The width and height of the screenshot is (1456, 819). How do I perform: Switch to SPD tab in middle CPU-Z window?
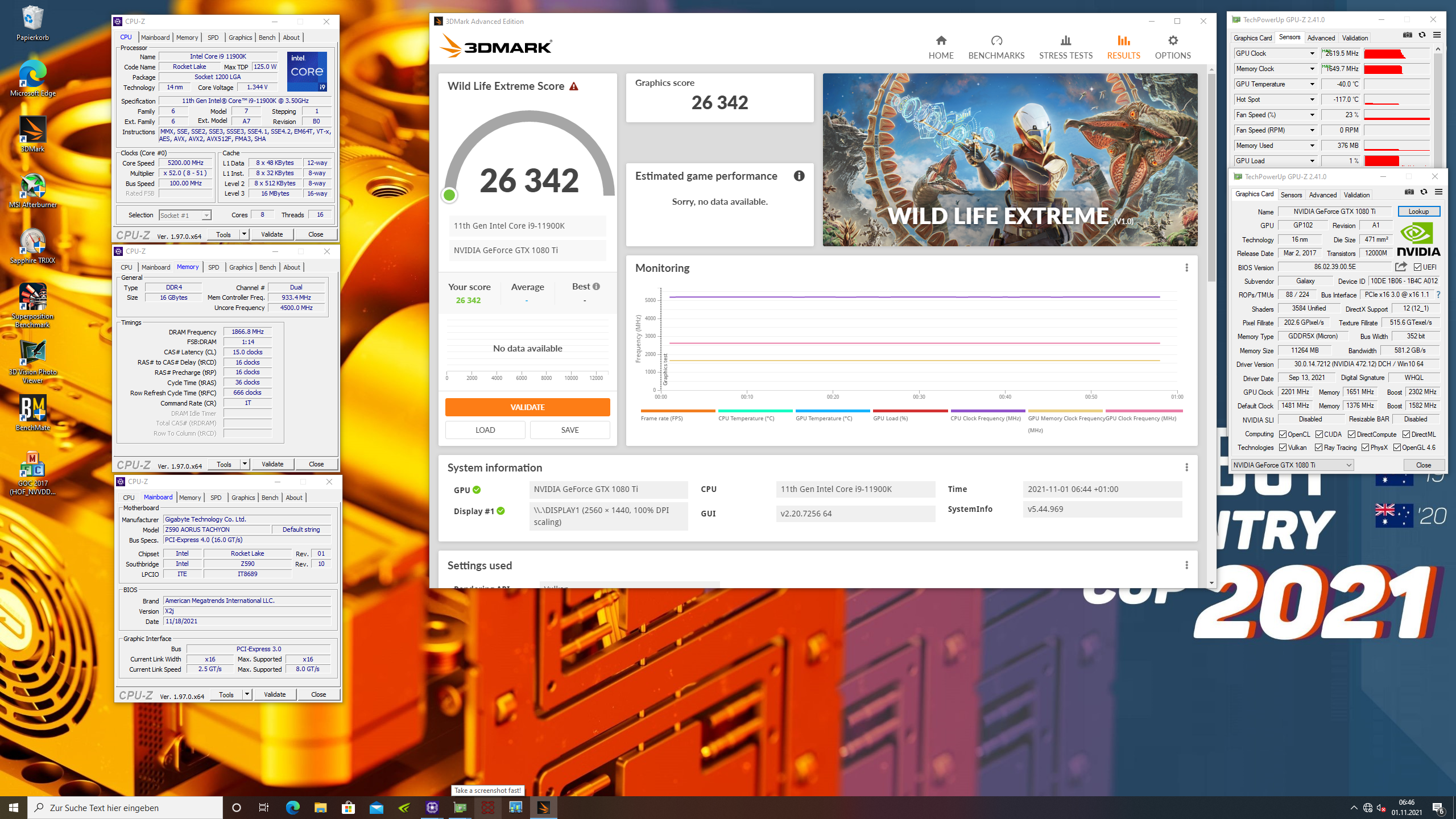click(x=213, y=267)
